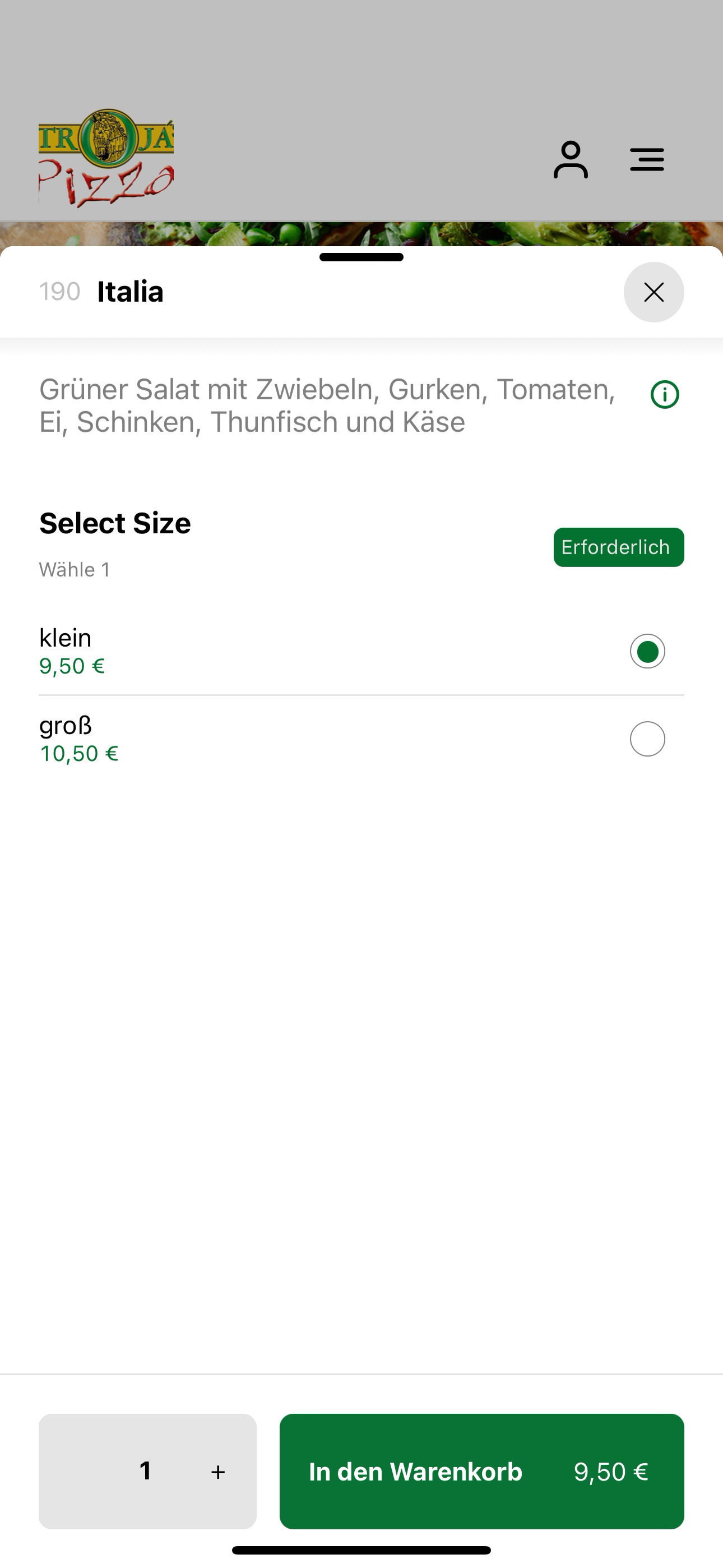Open the hamburger menu
Image resolution: width=723 pixels, height=1568 pixels.
point(647,159)
